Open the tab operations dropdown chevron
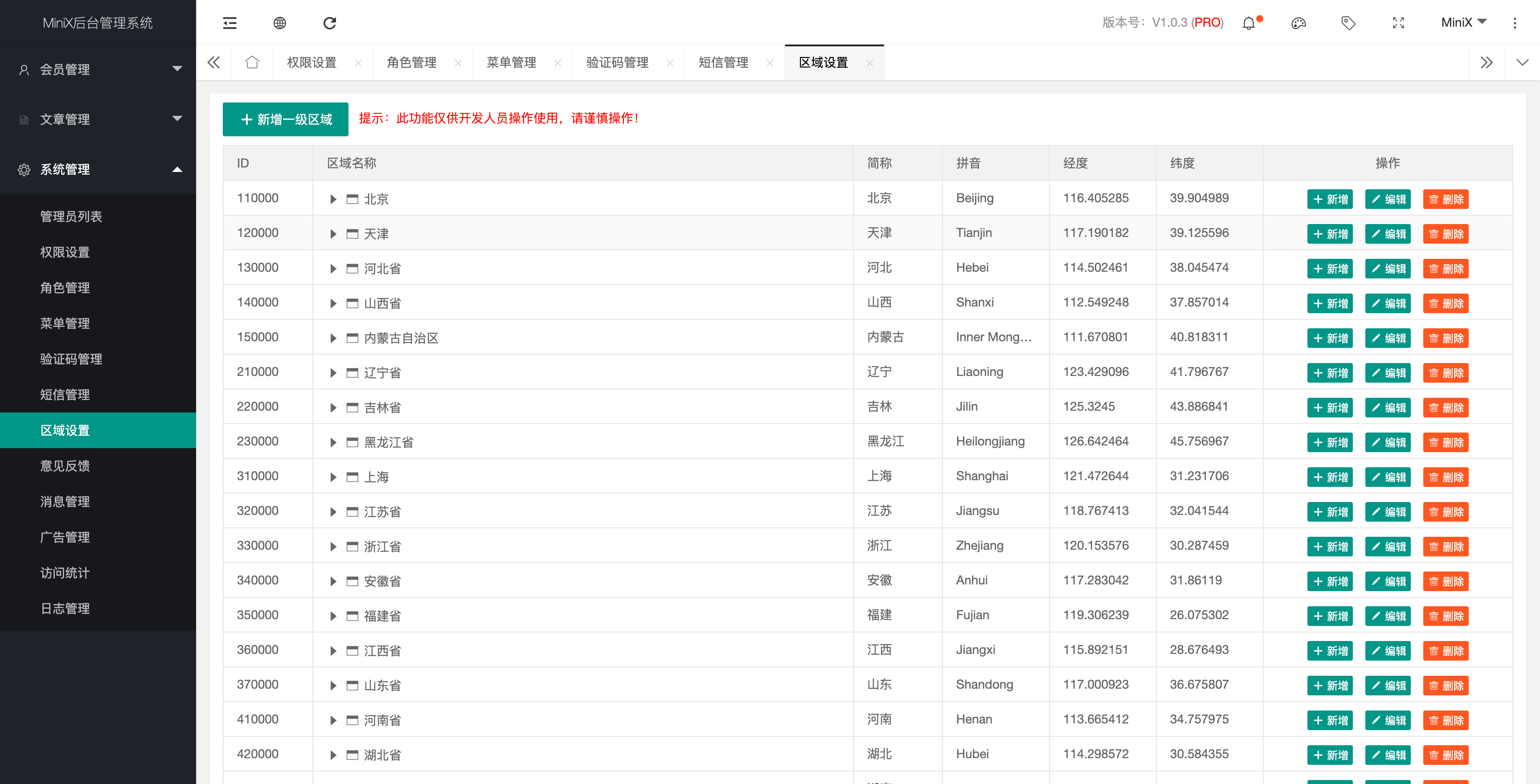Screen dimensions: 1540x784 click(1522, 62)
